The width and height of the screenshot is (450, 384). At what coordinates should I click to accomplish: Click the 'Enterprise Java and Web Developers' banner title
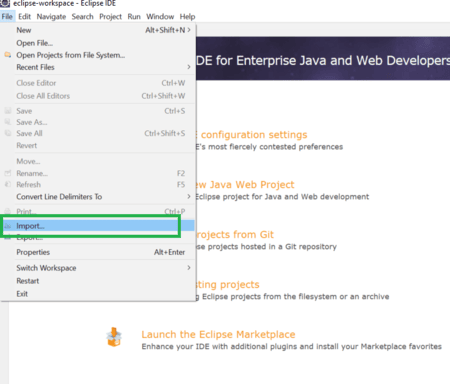323,61
